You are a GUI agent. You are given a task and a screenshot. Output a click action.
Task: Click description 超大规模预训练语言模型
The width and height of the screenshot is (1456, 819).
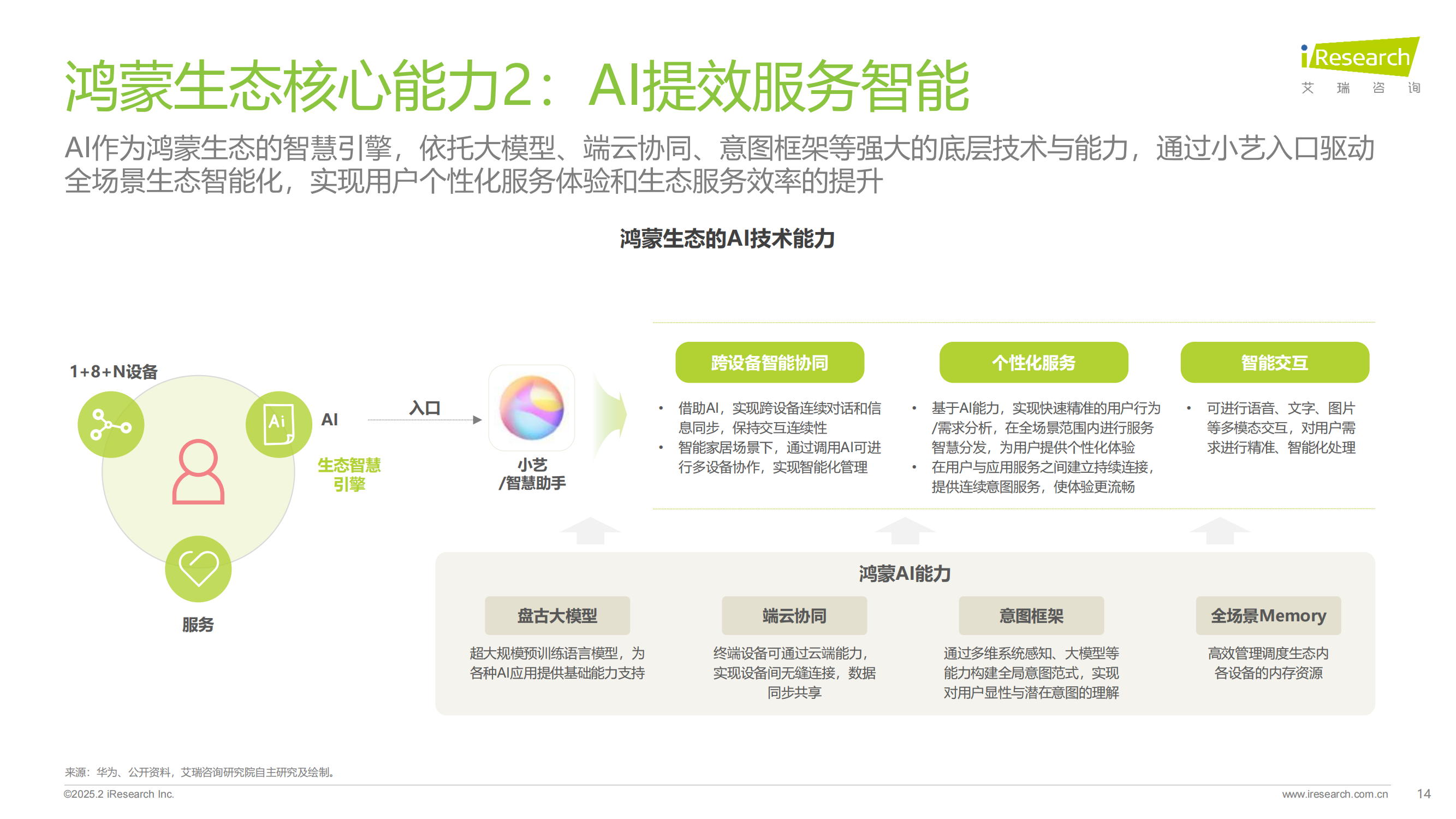click(557, 663)
